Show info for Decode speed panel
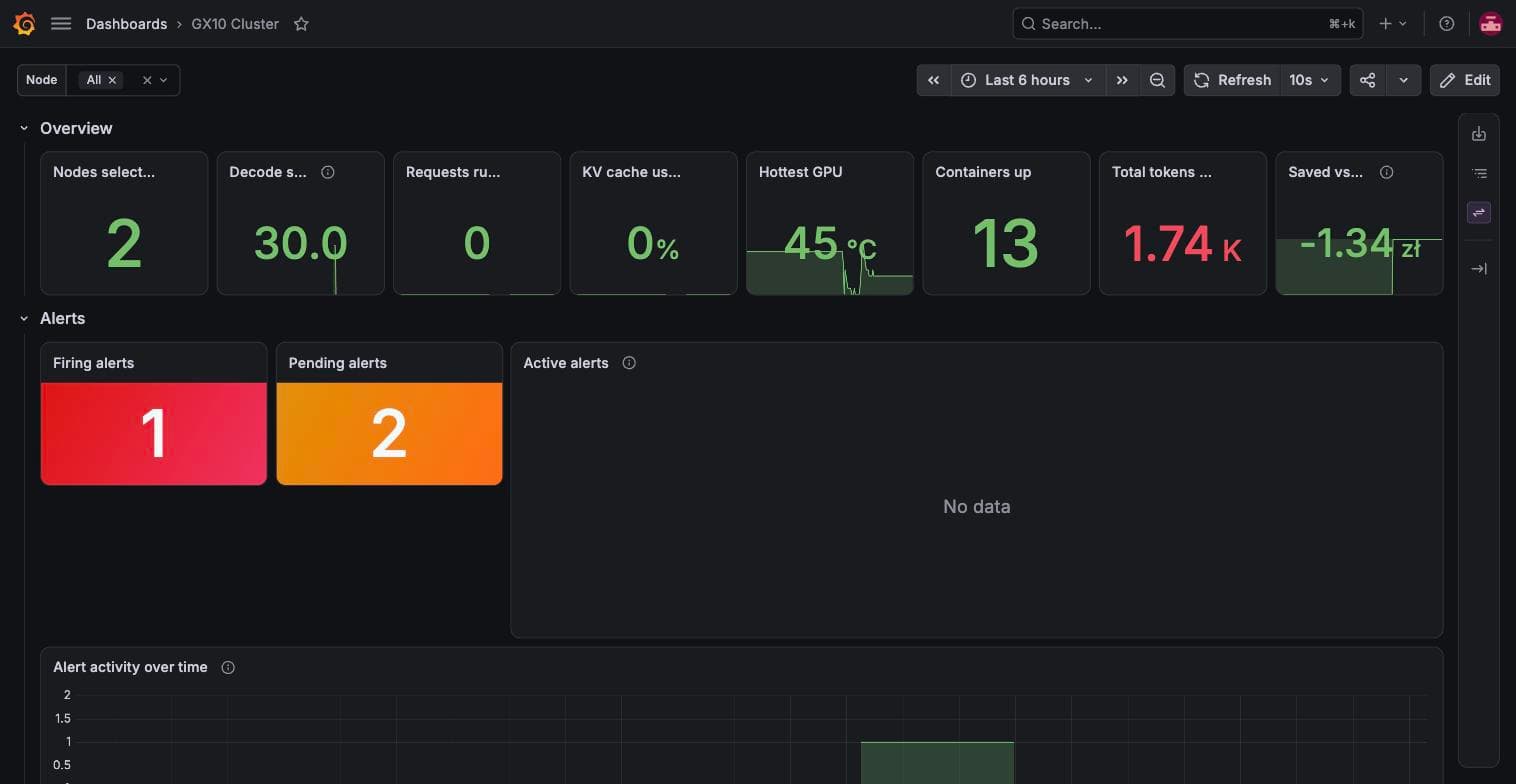The width and height of the screenshot is (1516, 784). (327, 172)
